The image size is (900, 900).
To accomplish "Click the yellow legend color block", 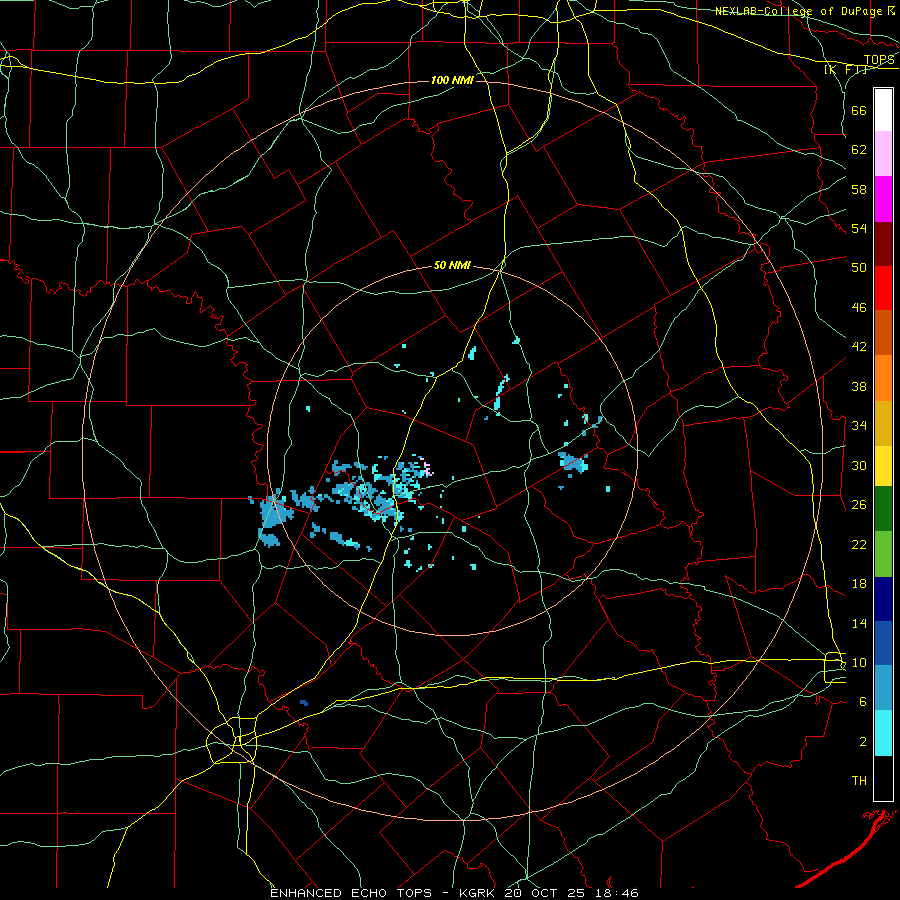I will tap(883, 466).
